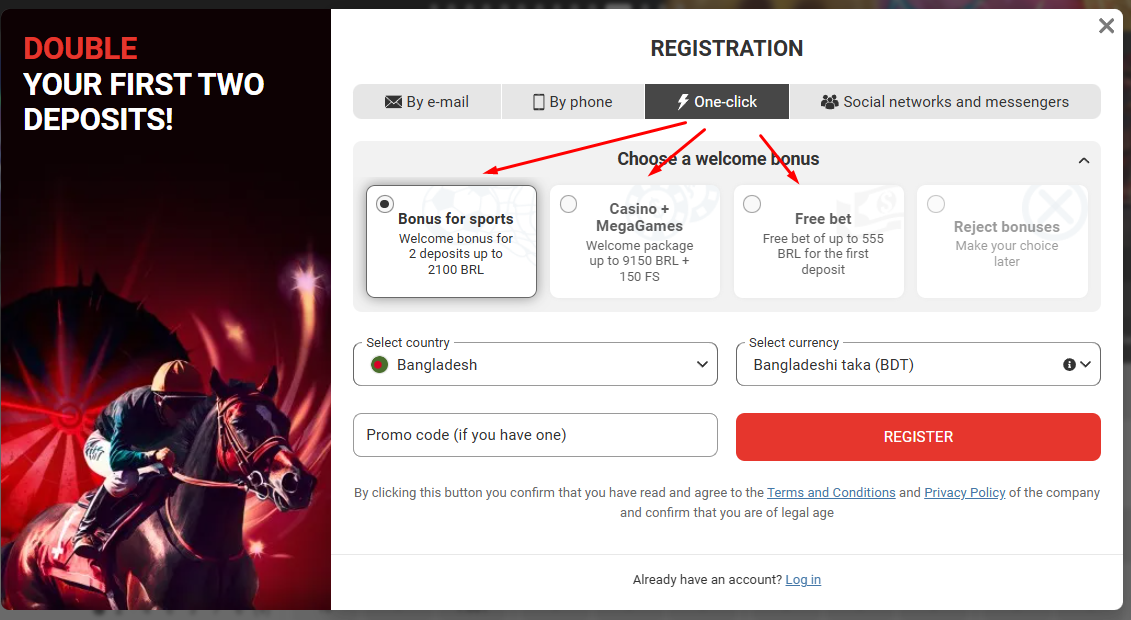Open the Select country dropdown

tap(535, 365)
